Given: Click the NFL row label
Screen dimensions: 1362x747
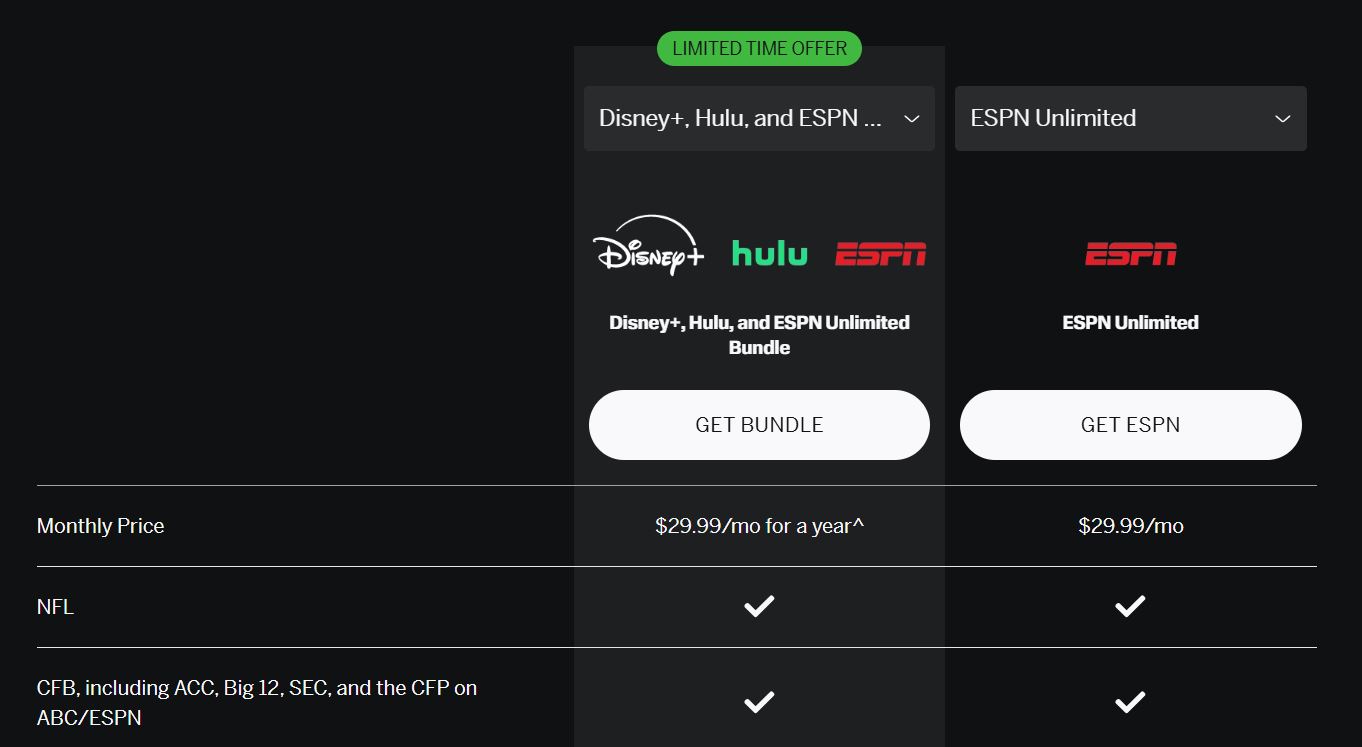Looking at the screenshot, I should pyautogui.click(x=56, y=606).
